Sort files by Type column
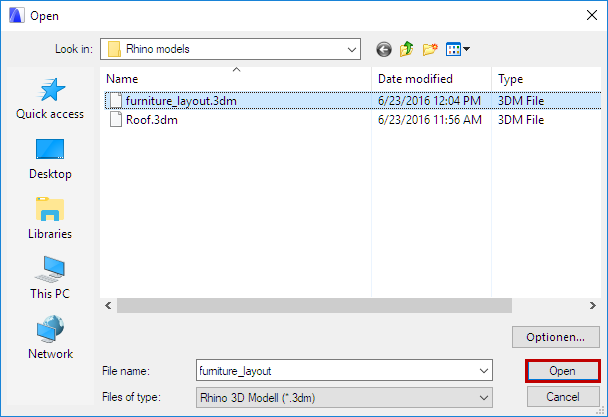Screen dimensions: 608x417 tap(546, 79)
